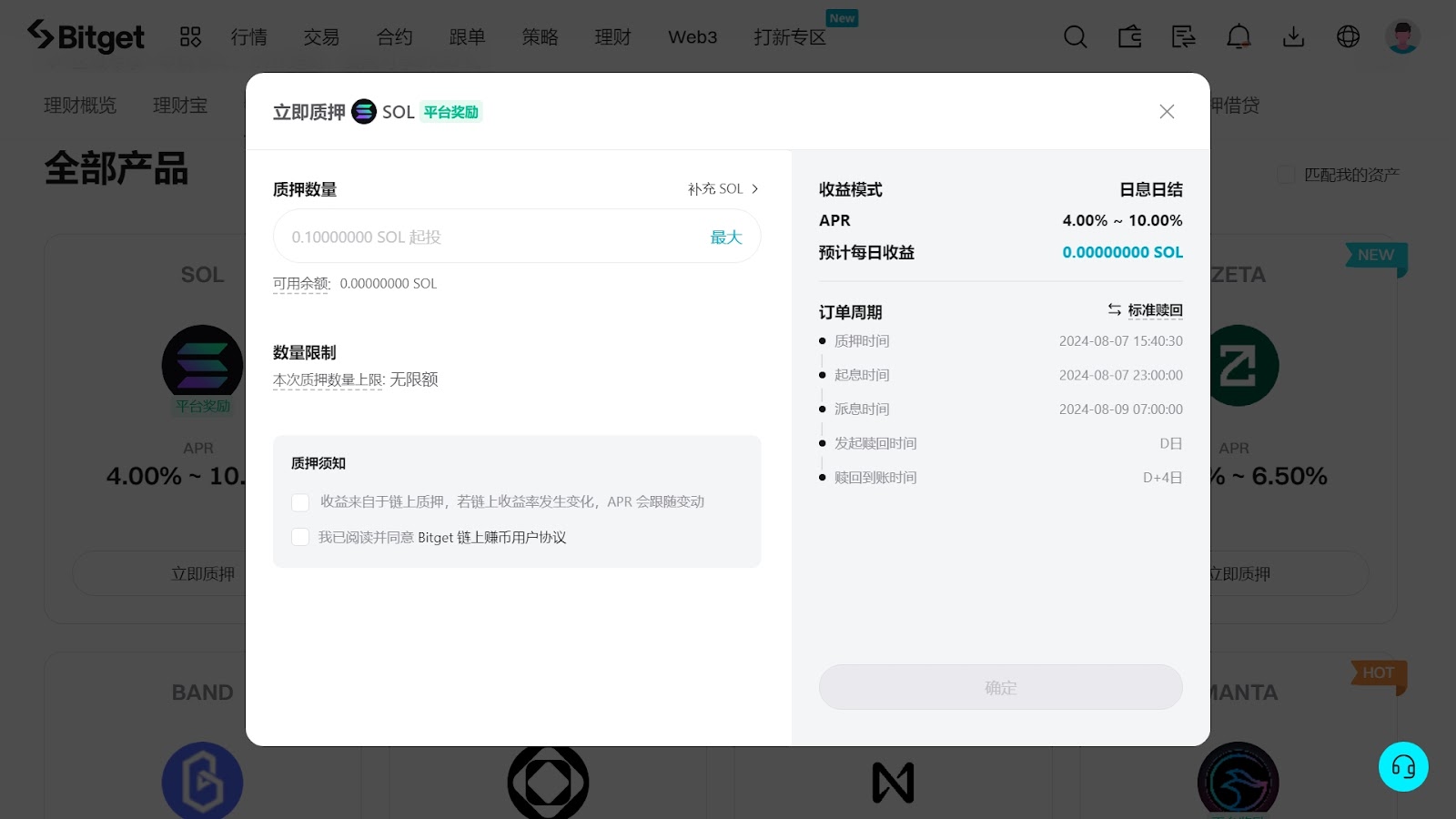This screenshot has width=1456, height=819.
Task: Click the 确定 confirm button
Action: click(1001, 687)
